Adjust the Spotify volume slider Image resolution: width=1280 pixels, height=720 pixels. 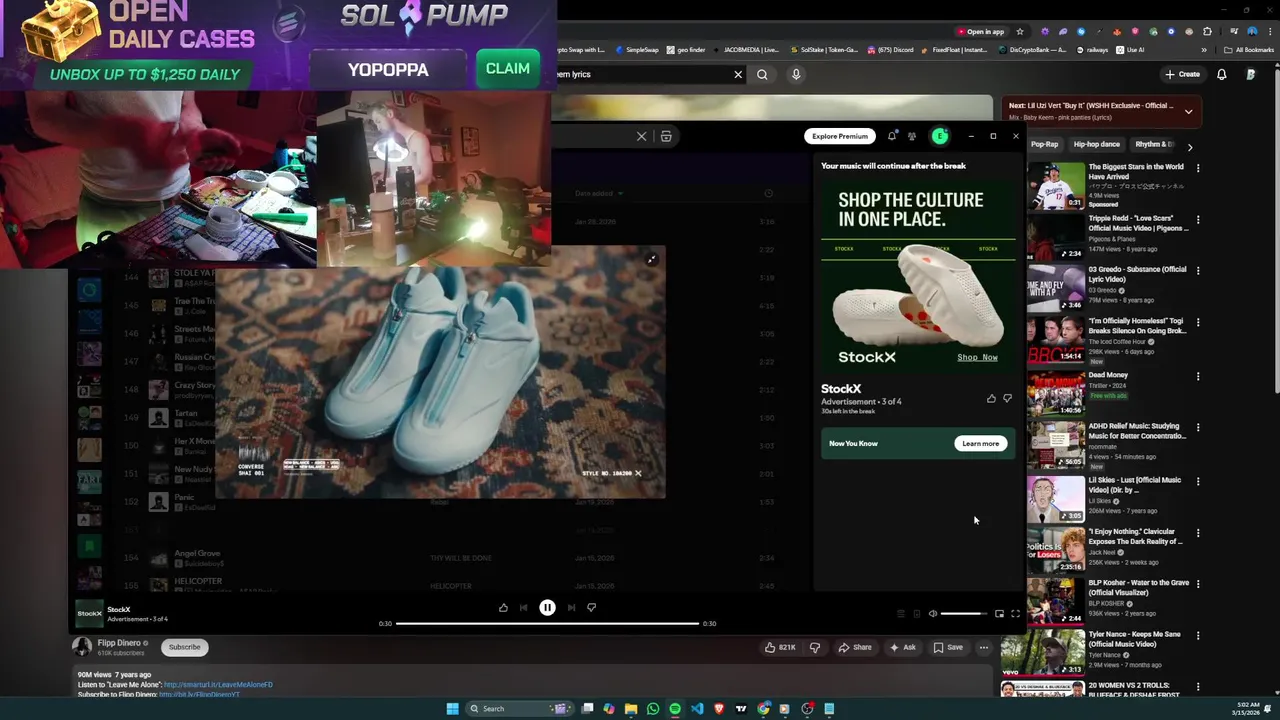pyautogui.click(x=964, y=614)
